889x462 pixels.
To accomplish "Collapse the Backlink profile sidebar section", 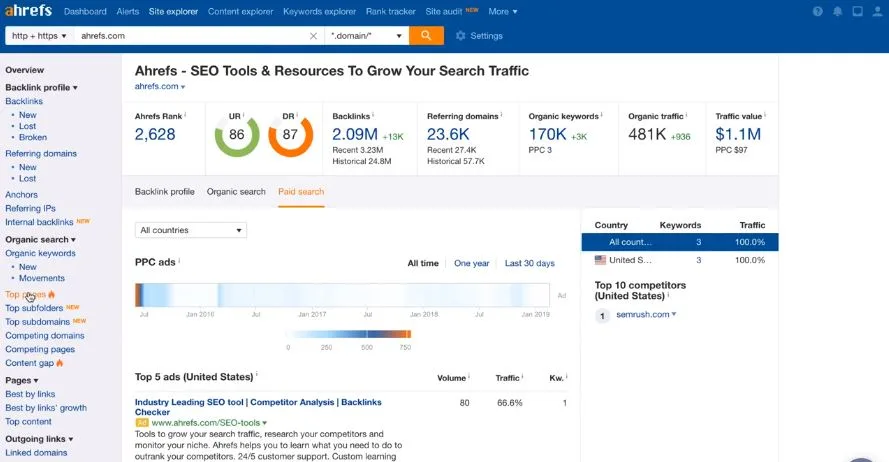I will 41,87.
